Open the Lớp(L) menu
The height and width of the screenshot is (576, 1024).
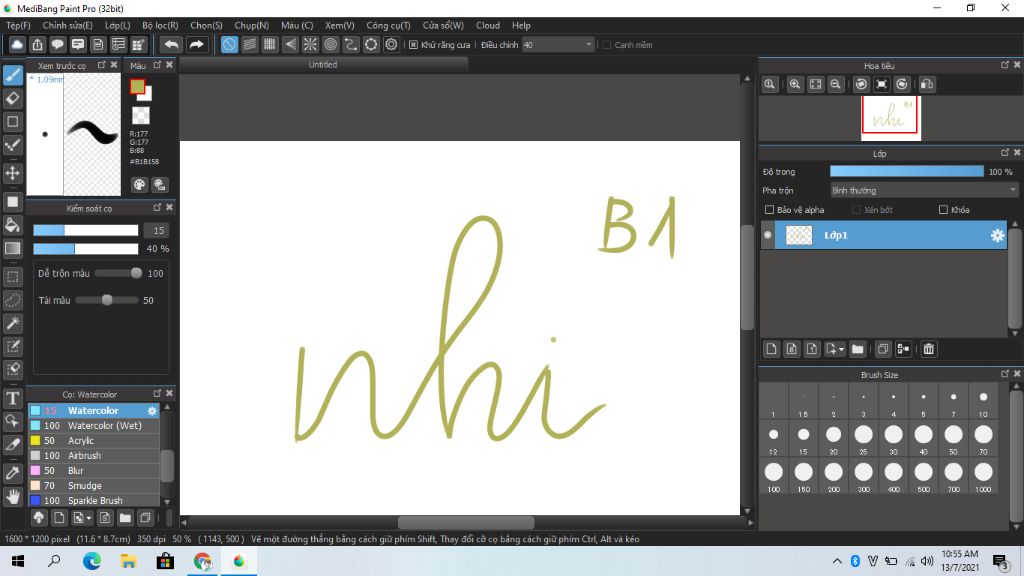point(118,25)
